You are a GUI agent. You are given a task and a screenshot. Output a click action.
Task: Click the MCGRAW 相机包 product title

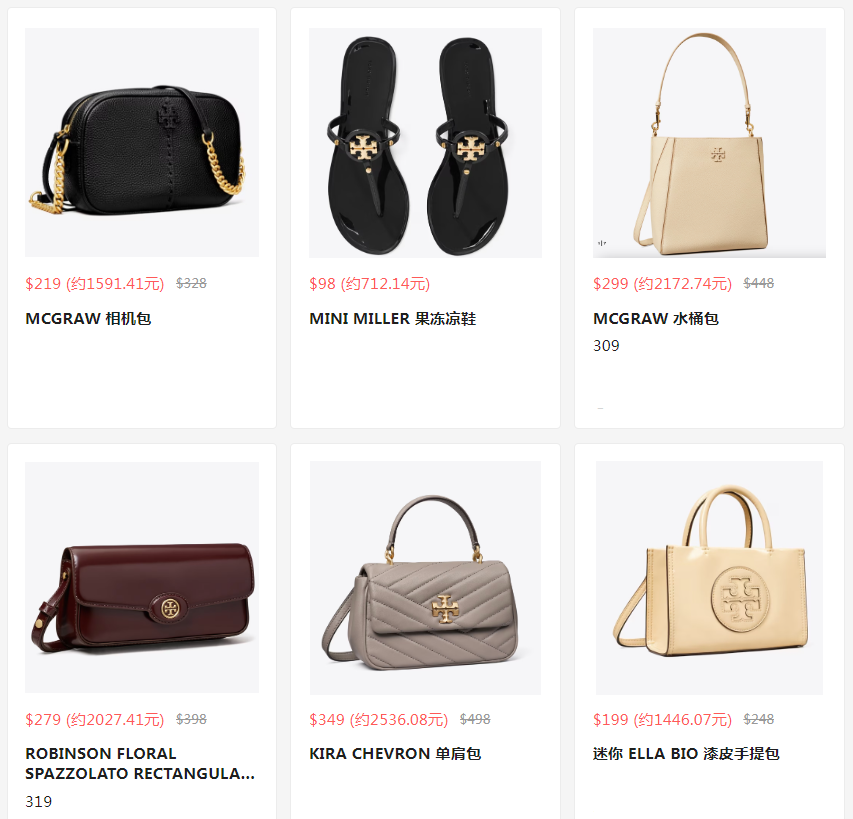pos(88,318)
